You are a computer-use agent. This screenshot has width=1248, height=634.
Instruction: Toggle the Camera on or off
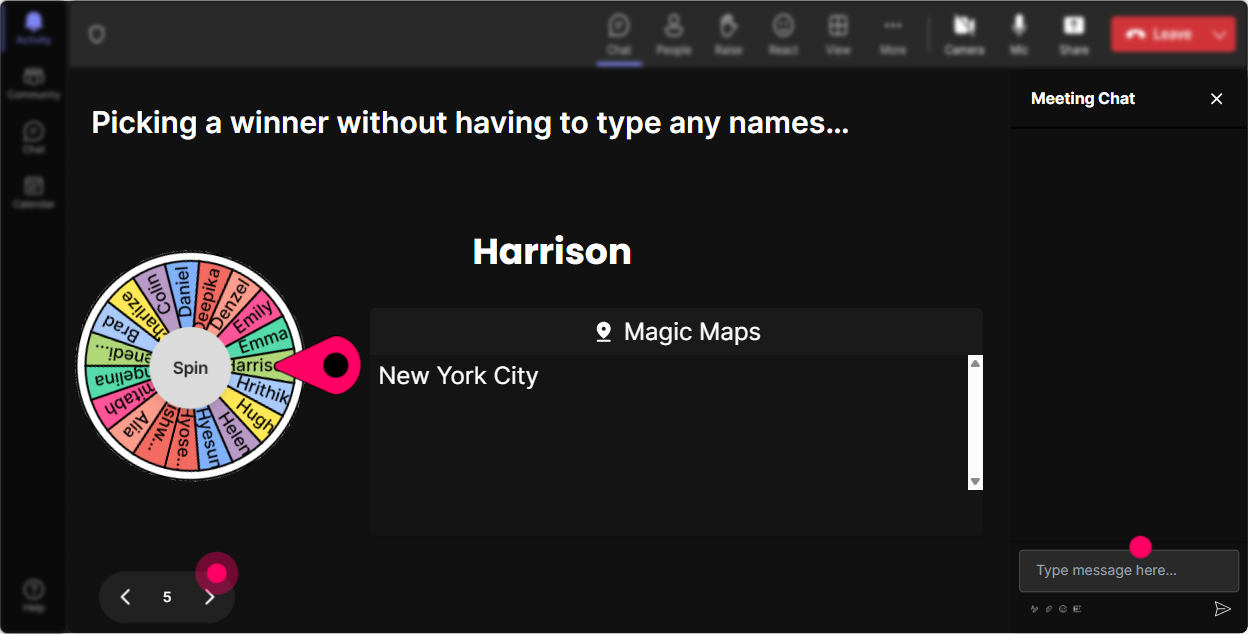(964, 34)
